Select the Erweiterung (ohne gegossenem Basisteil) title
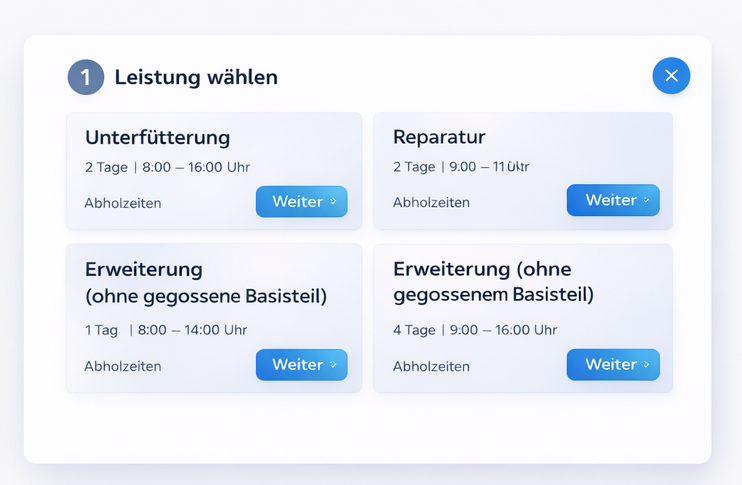Image resolution: width=742 pixels, height=485 pixels. (494, 282)
